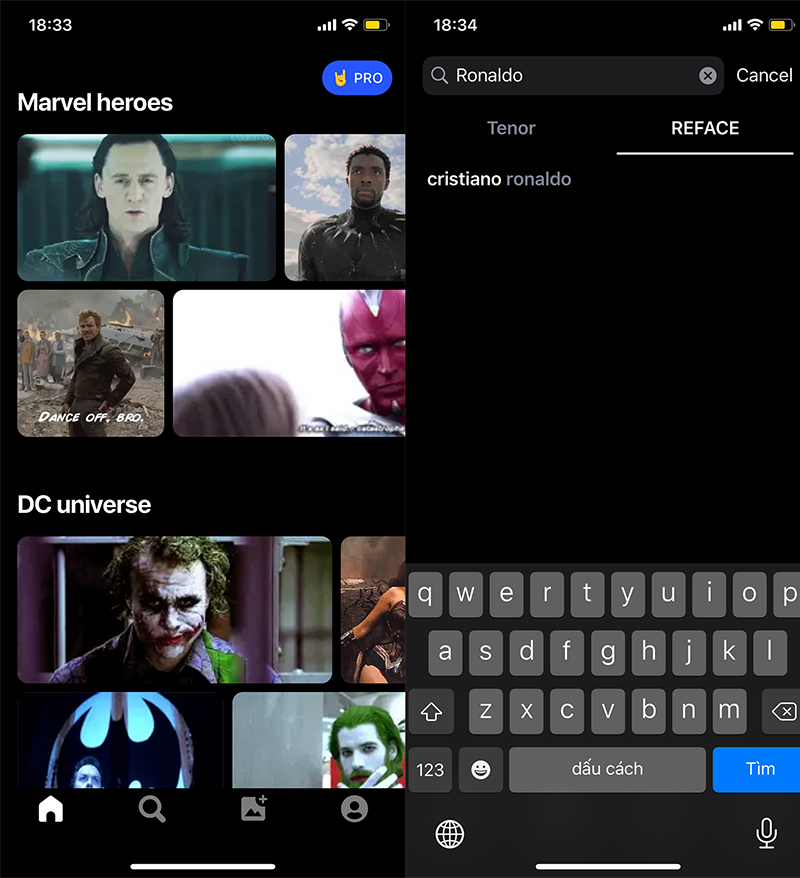Tap the u key
The image size is (800, 878).
(668, 594)
